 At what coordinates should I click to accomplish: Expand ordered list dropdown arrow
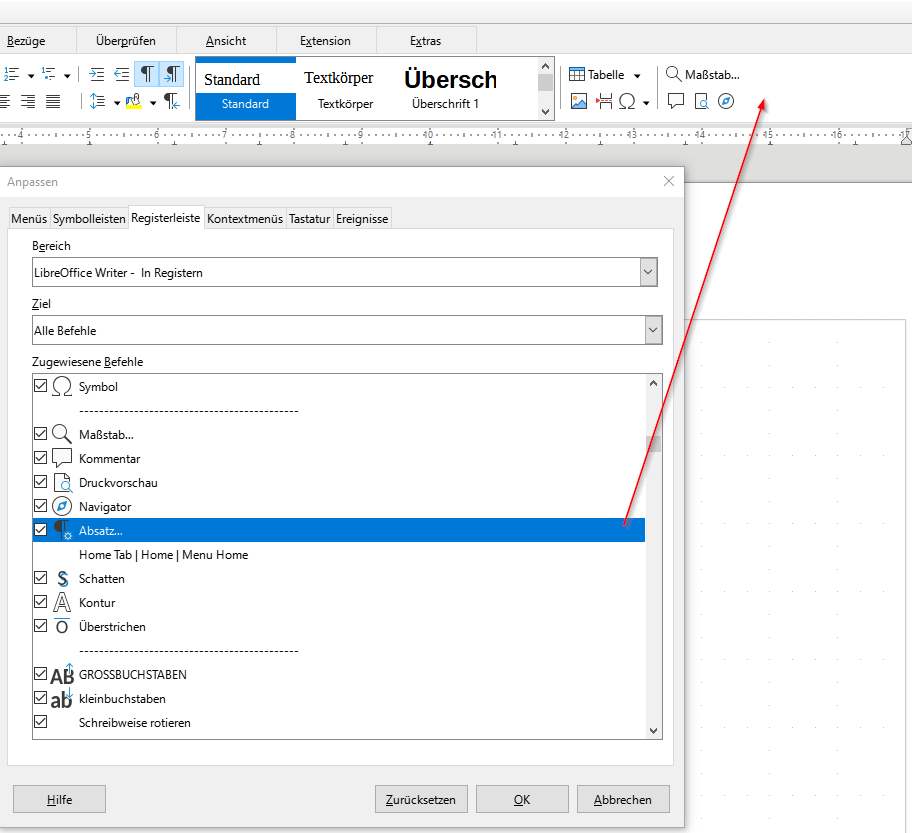click(31, 76)
